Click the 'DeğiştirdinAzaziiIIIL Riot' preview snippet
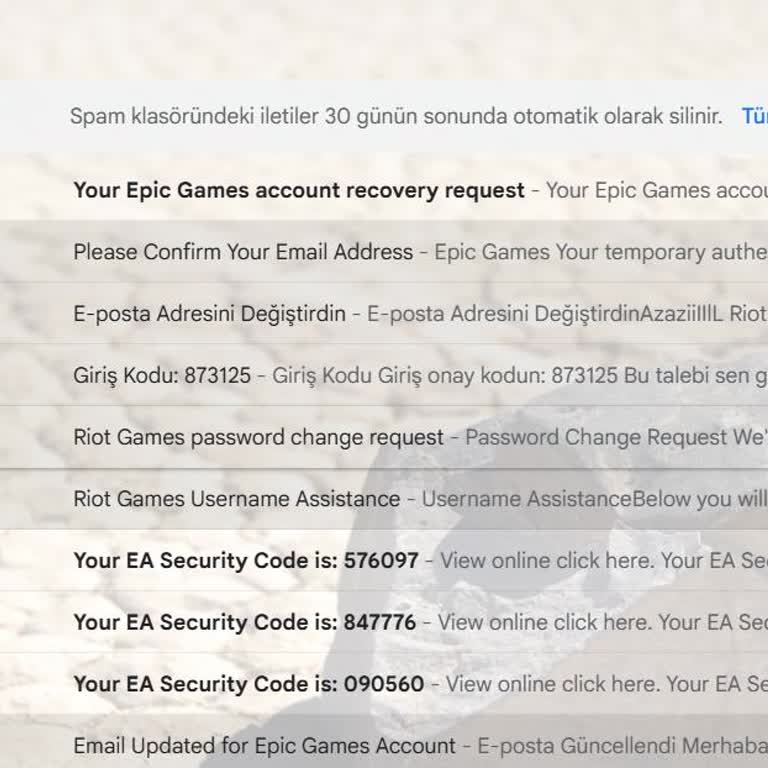768x768 pixels. [567, 314]
